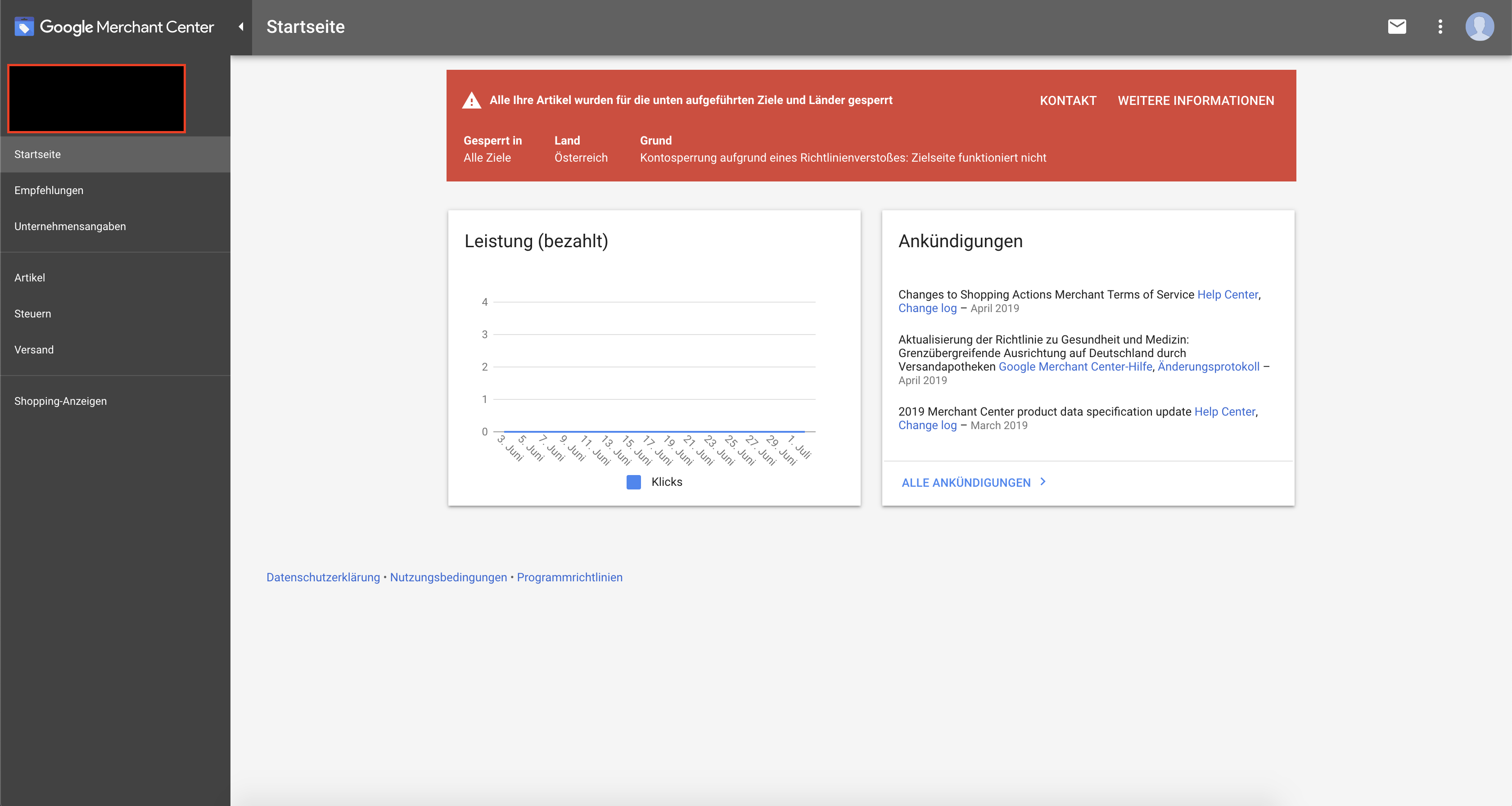Go to Artikel section
Image resolution: width=1512 pixels, height=806 pixels.
[29, 278]
